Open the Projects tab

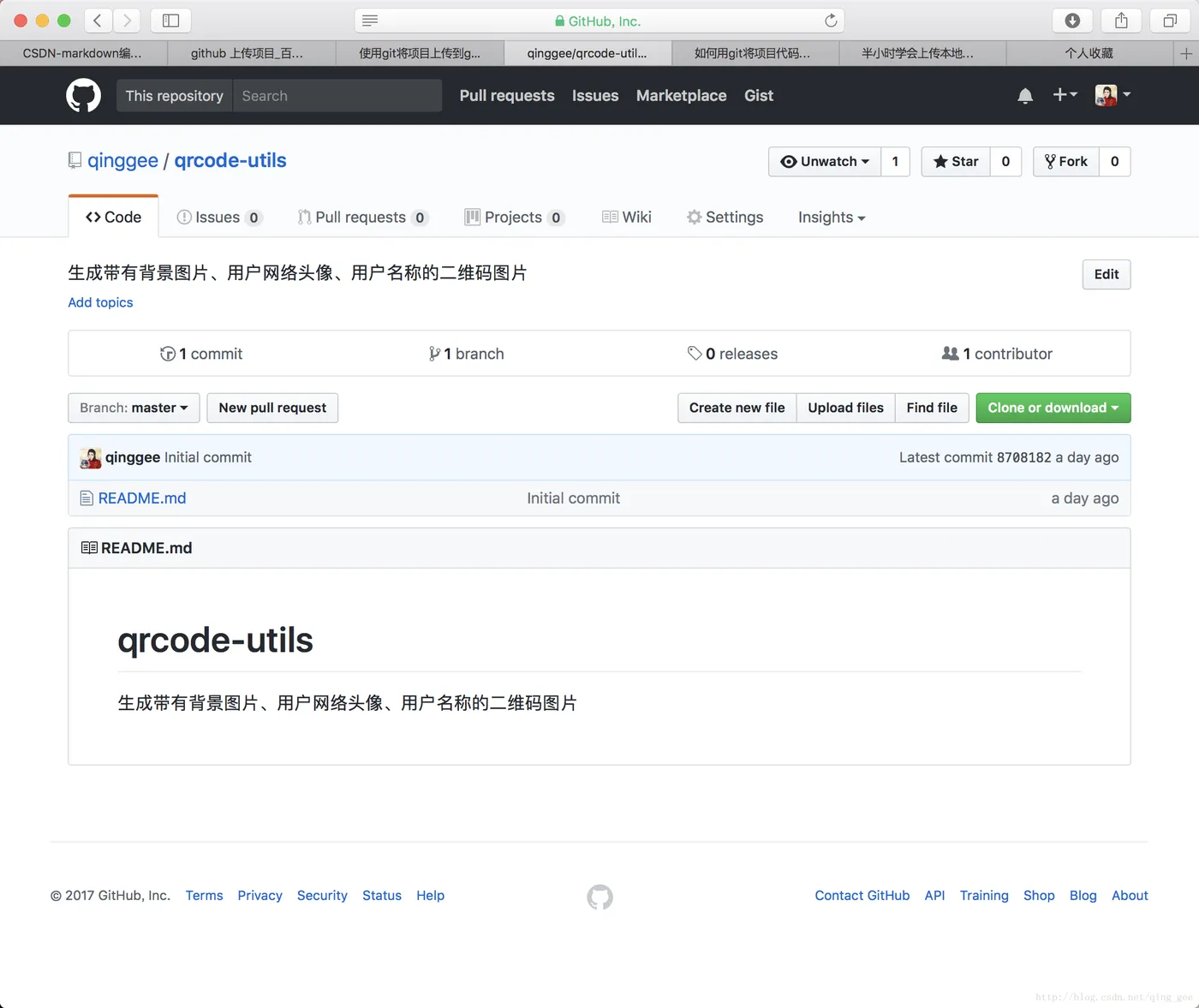pos(514,217)
